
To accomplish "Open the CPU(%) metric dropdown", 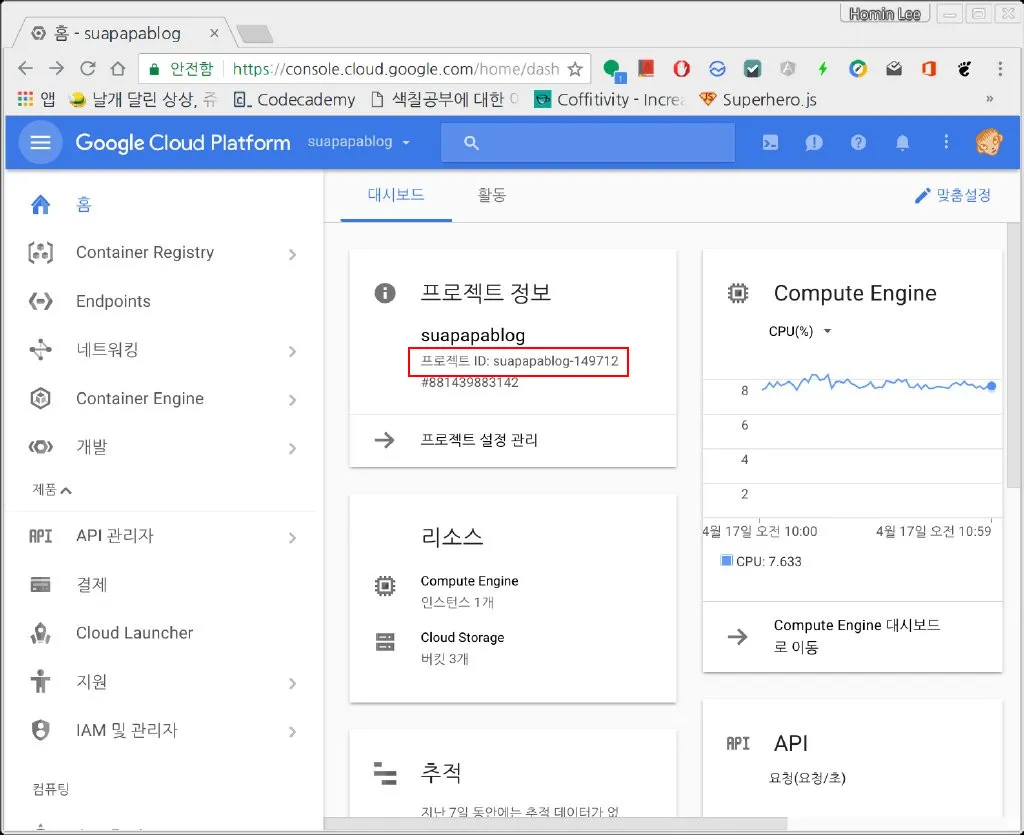I will point(799,331).
